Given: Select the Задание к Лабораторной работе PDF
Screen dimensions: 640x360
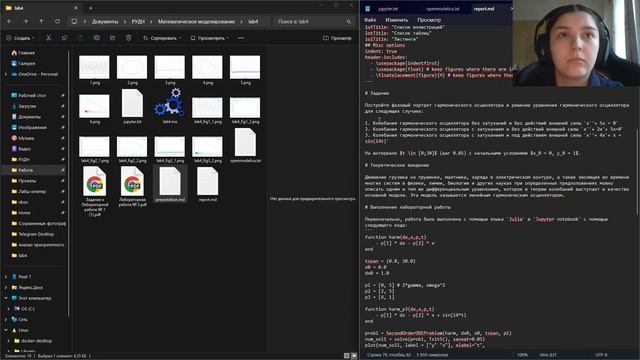Looking at the screenshot, I should tap(94, 191).
